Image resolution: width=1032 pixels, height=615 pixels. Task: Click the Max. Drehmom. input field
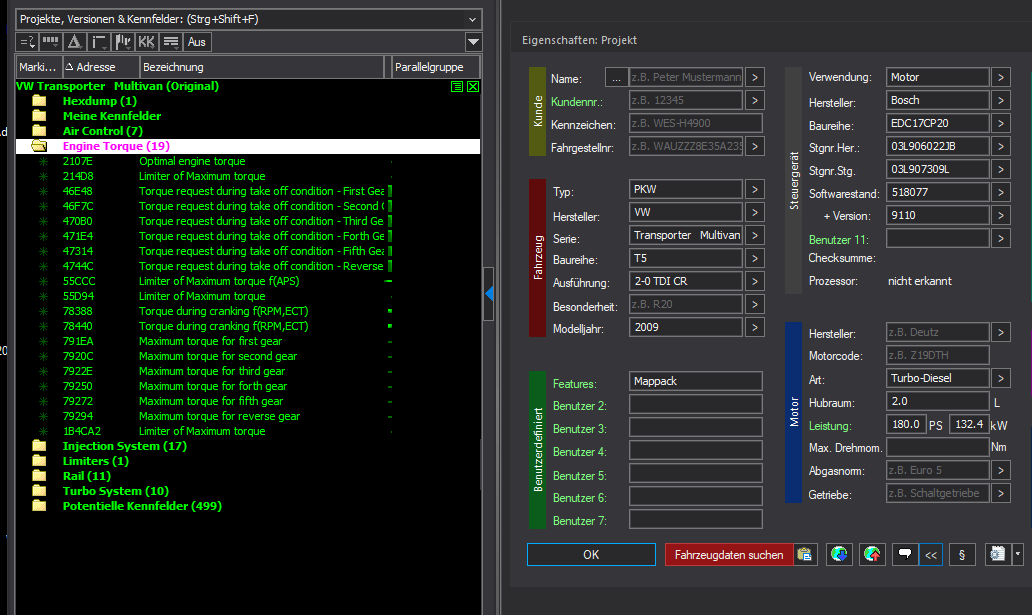click(936, 447)
